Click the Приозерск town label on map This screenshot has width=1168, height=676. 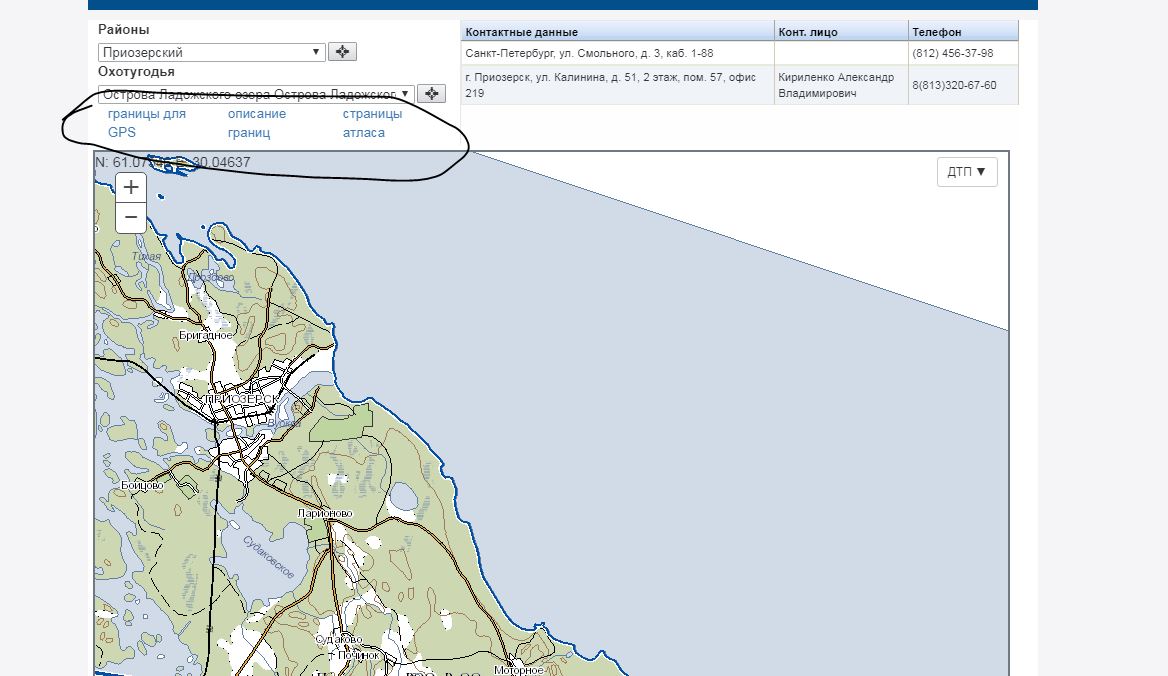(x=242, y=398)
